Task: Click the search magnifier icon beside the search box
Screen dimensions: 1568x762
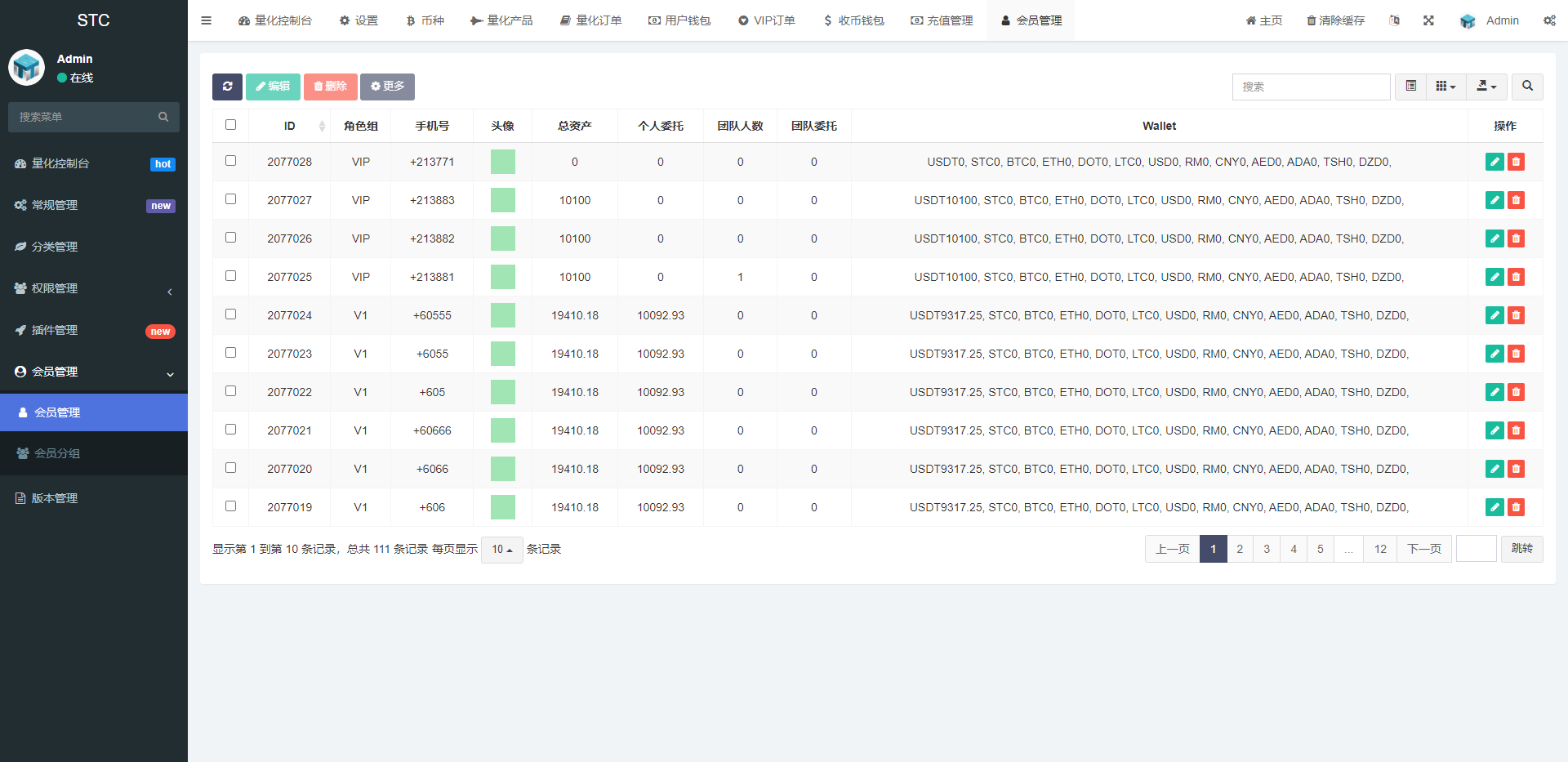Action: tap(1527, 87)
